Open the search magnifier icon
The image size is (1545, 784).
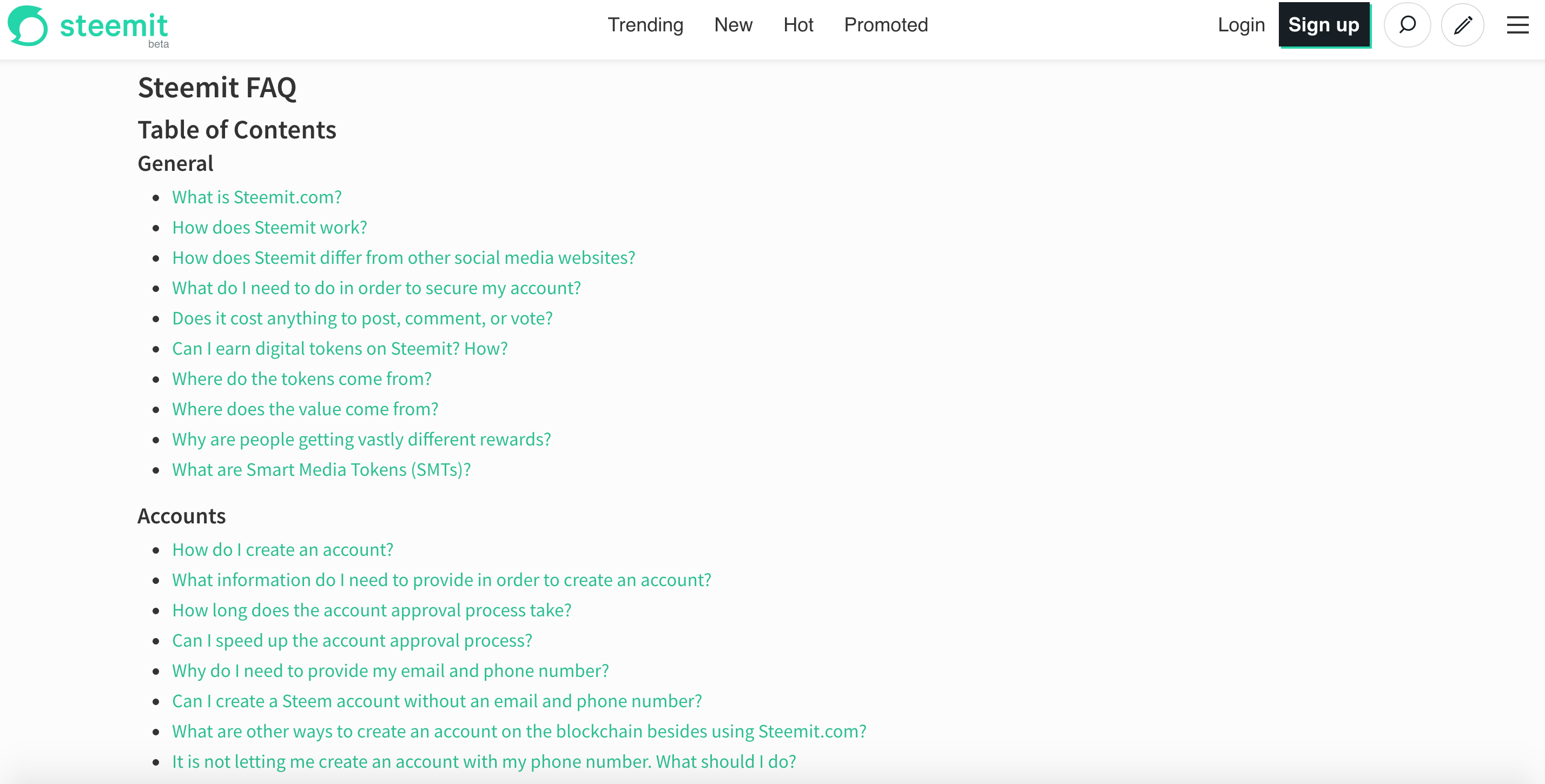point(1407,25)
